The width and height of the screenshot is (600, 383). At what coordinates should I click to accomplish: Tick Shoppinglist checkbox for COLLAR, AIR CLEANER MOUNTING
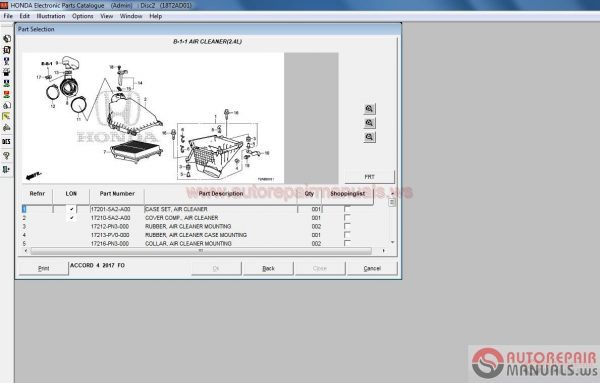347,243
